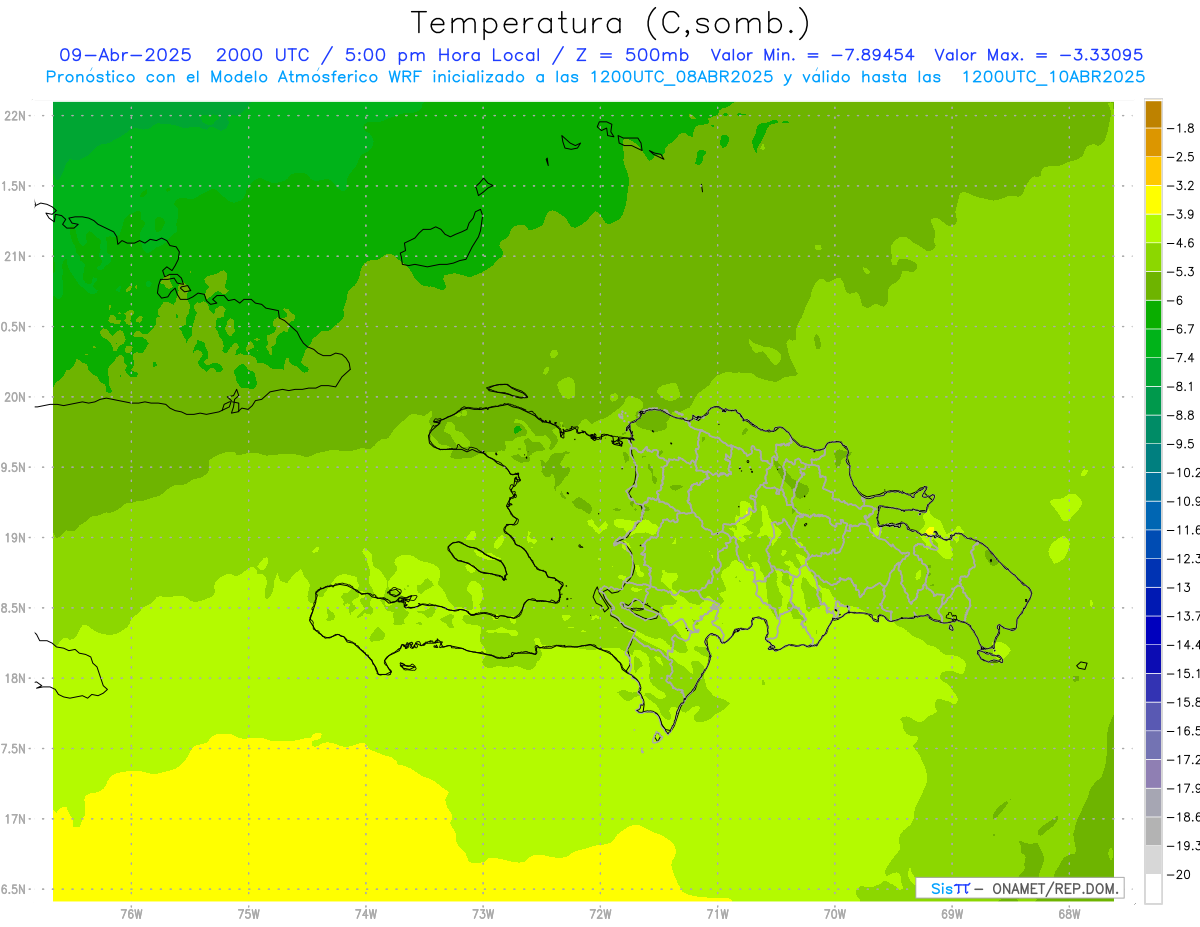This screenshot has height=927, width=1200.
Task: Click the "72W" longitude label
Action: pos(600,913)
